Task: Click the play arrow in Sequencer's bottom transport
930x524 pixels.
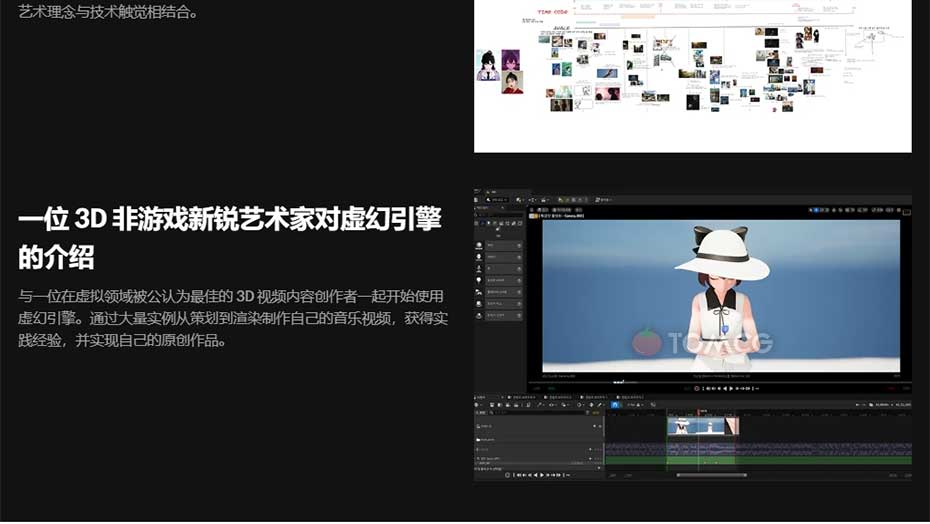Action: click(x=542, y=475)
